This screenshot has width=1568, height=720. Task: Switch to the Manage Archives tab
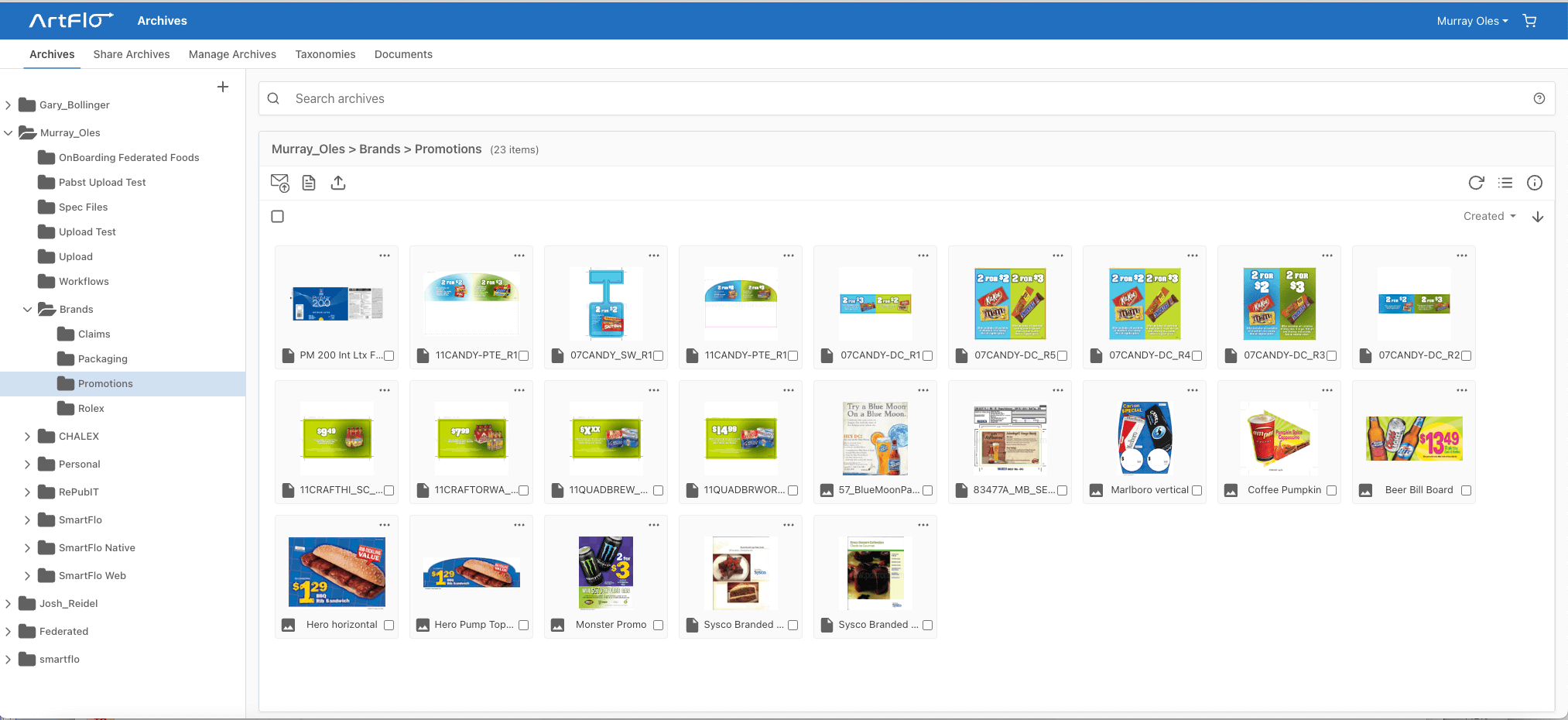[x=232, y=54]
